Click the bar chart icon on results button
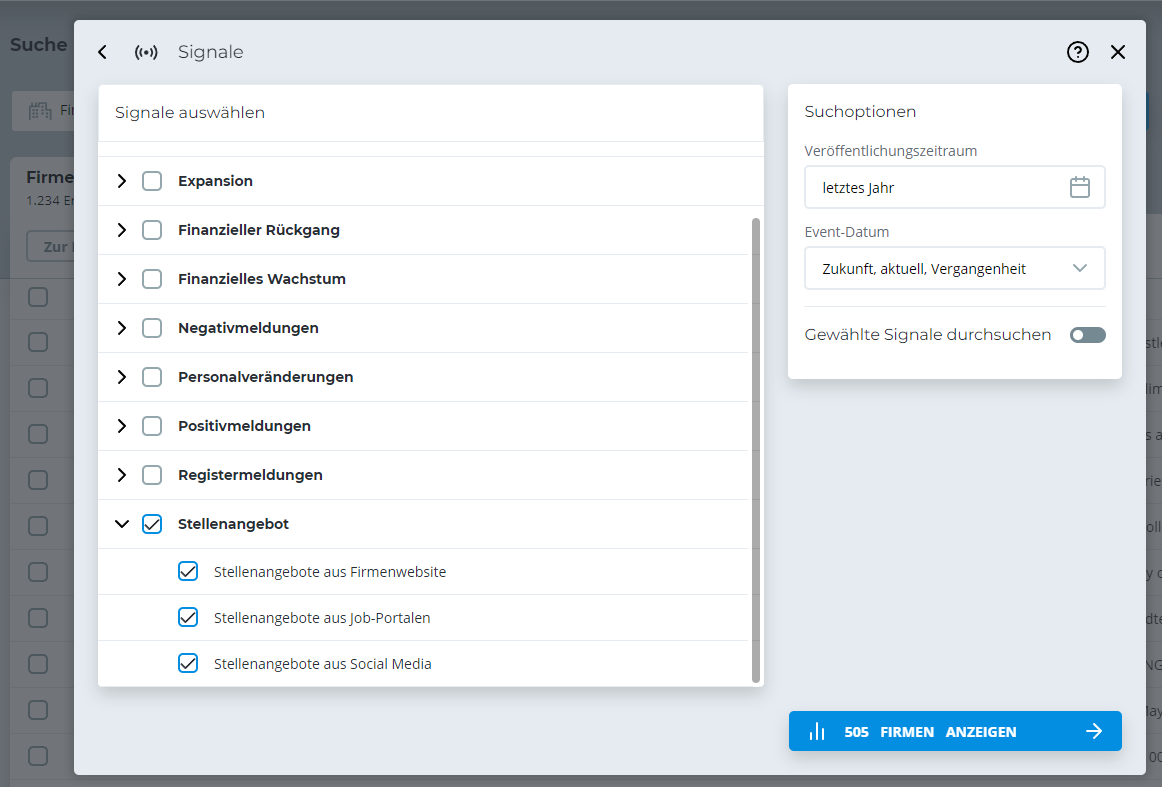 tap(817, 731)
